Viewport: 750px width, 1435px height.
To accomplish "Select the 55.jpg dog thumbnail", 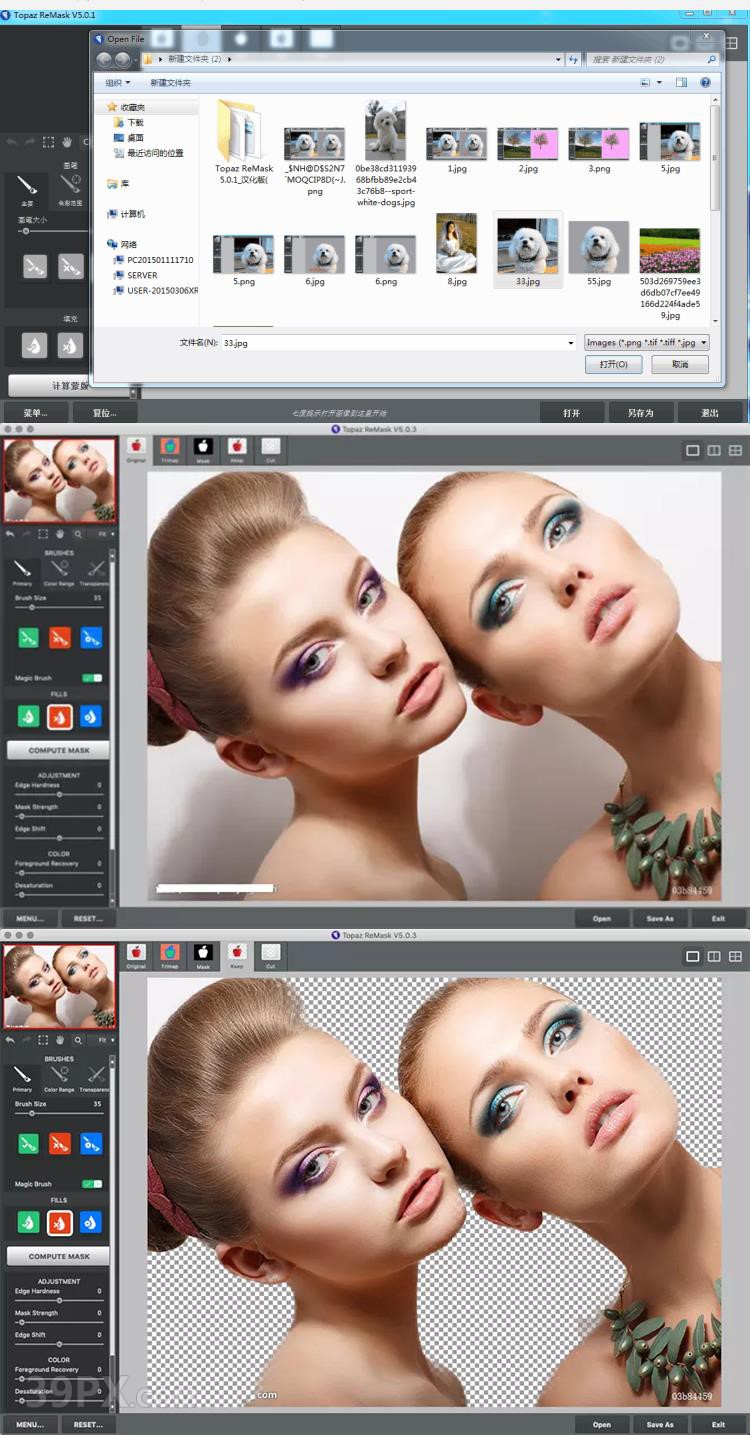I will (599, 248).
